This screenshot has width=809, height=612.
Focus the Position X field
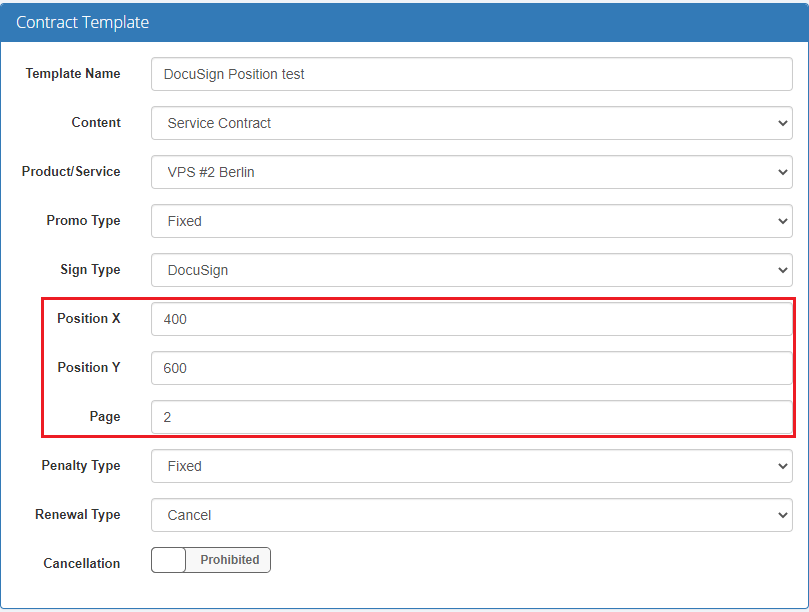(x=472, y=319)
